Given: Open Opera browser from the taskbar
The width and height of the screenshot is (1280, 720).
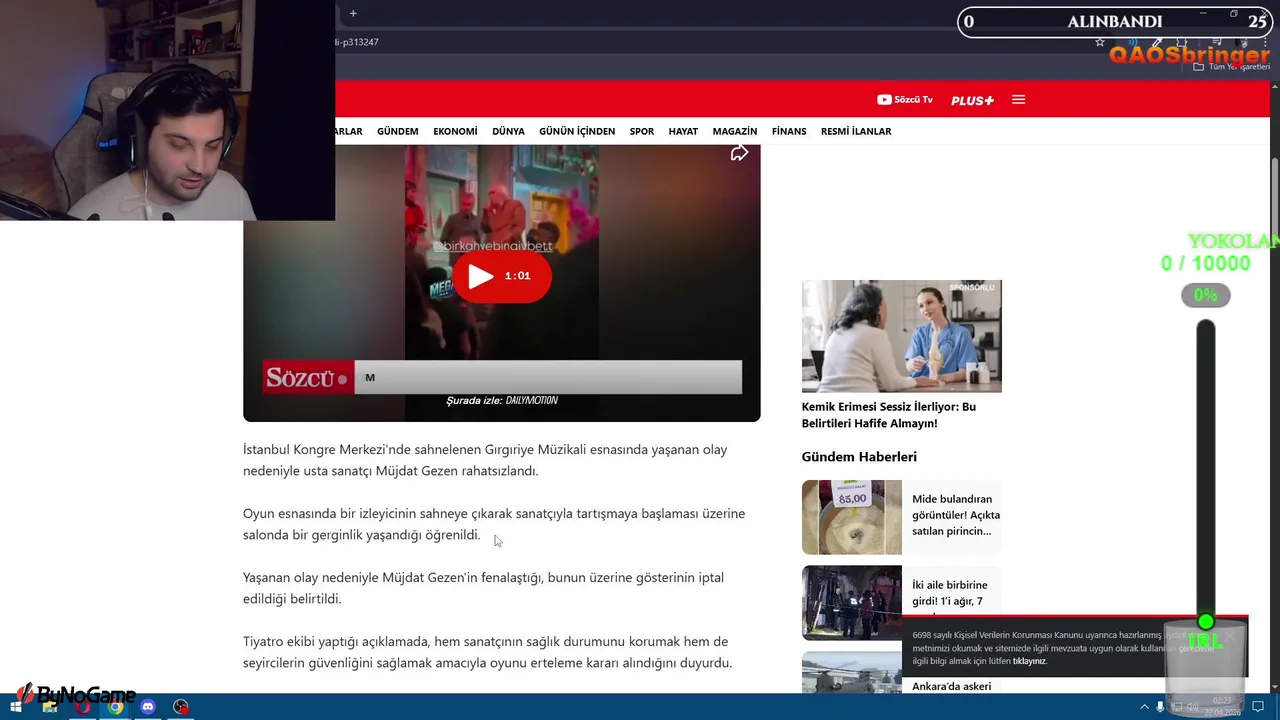Looking at the screenshot, I should click(83, 707).
